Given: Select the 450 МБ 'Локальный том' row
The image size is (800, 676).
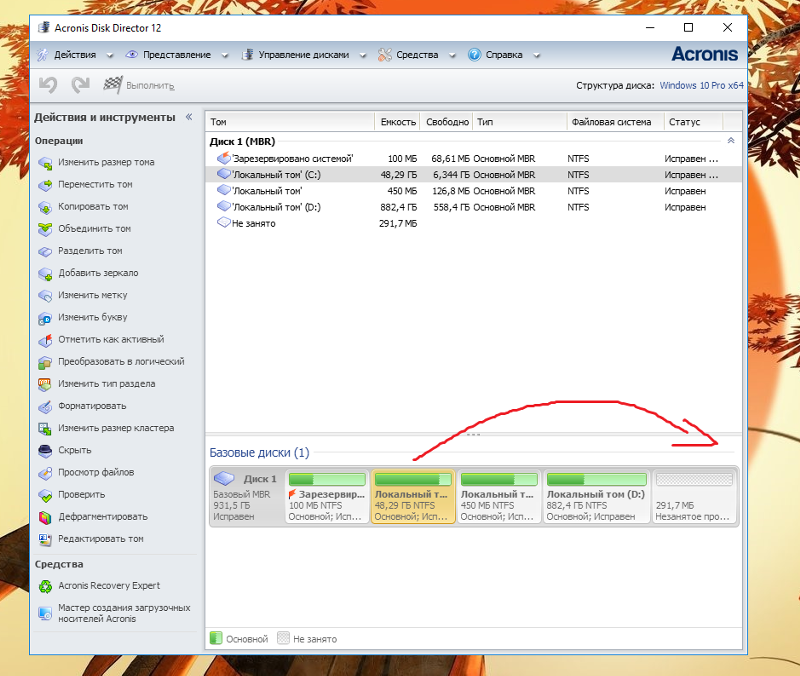Looking at the screenshot, I should pyautogui.click(x=473, y=191).
